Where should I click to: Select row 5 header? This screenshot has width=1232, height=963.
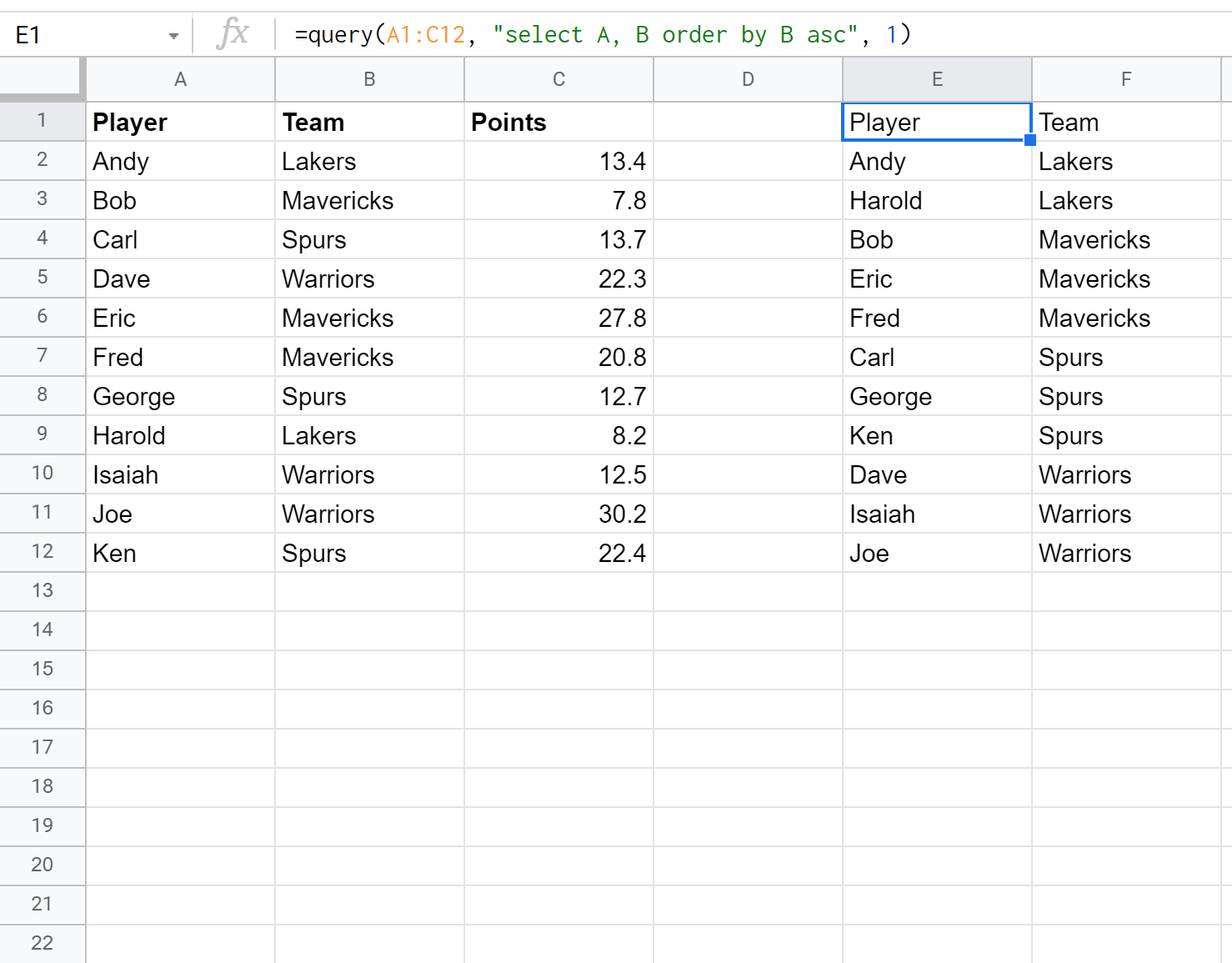tap(43, 278)
